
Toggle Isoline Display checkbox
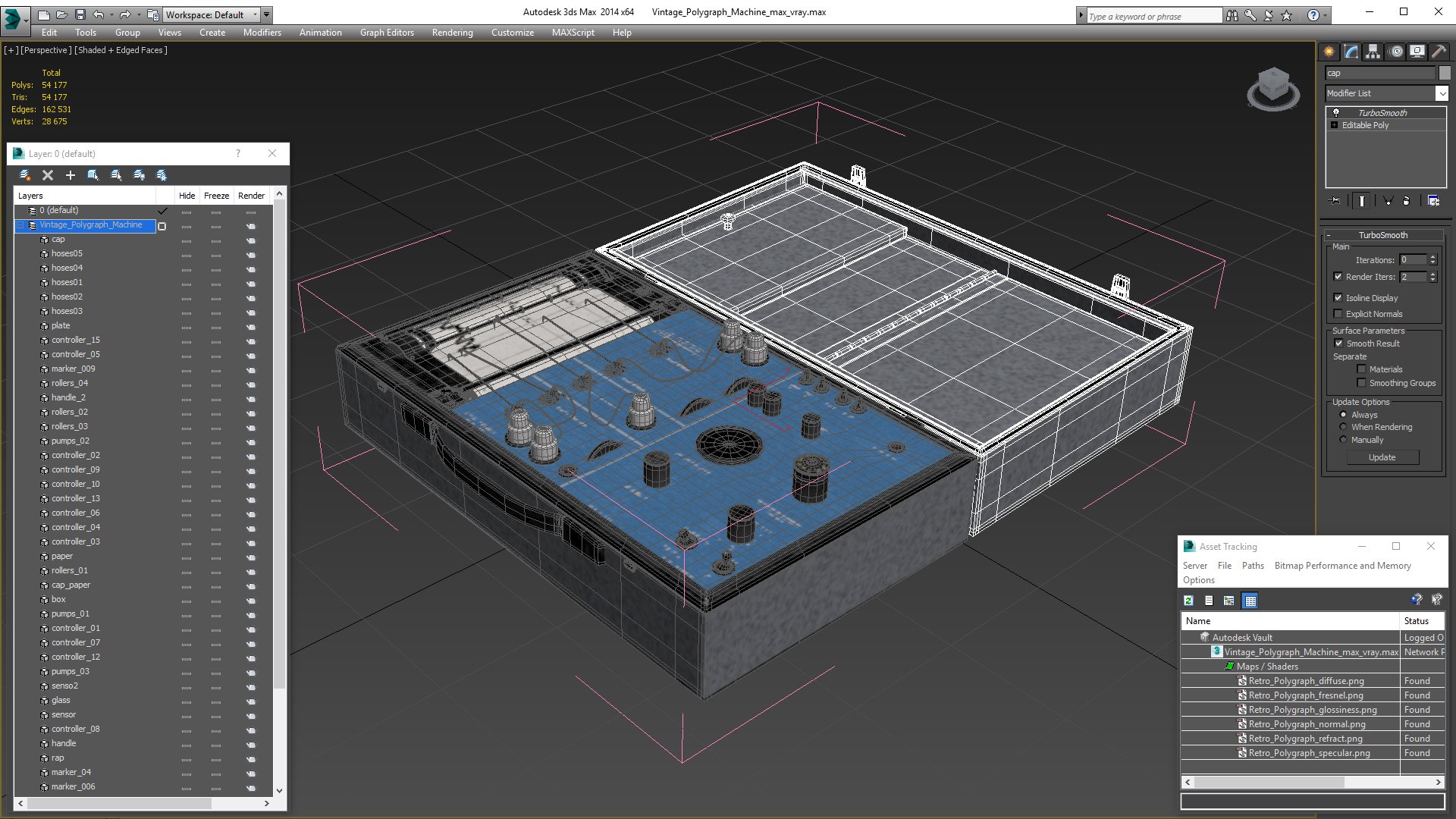[x=1338, y=298]
